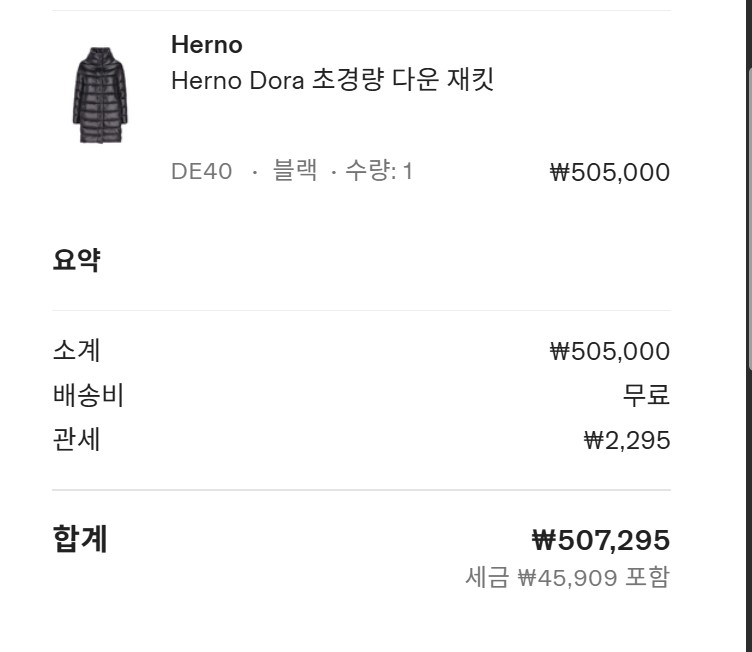Click the 블랙 color label
The width and height of the screenshot is (752, 652).
point(295,172)
